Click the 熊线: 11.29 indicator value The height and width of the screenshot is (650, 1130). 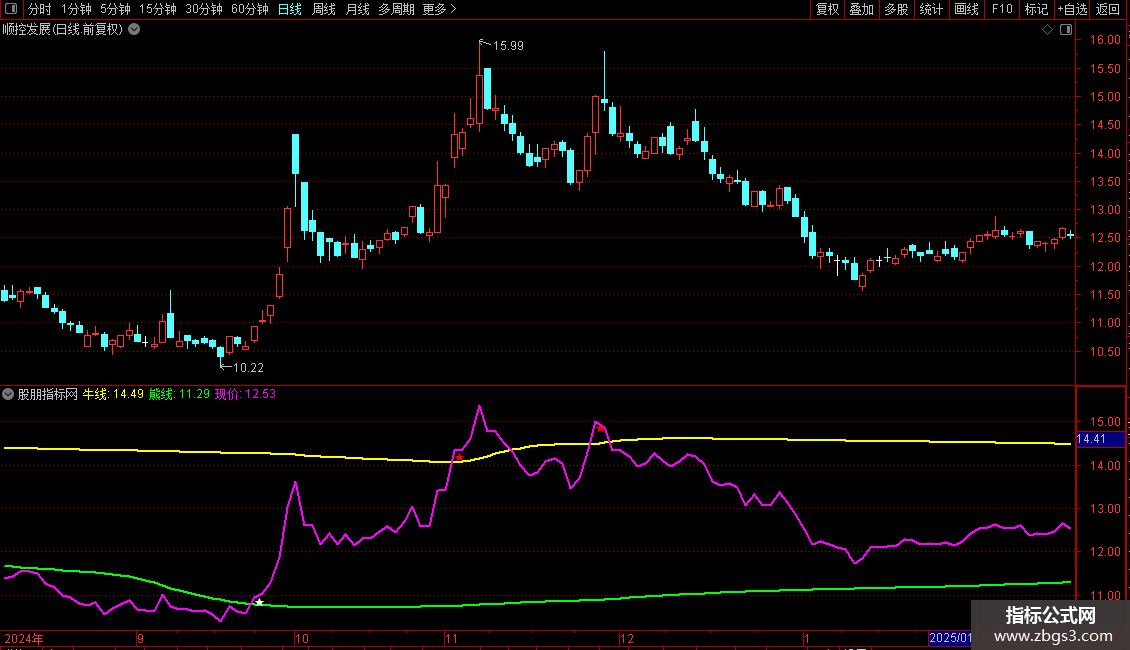pos(179,394)
